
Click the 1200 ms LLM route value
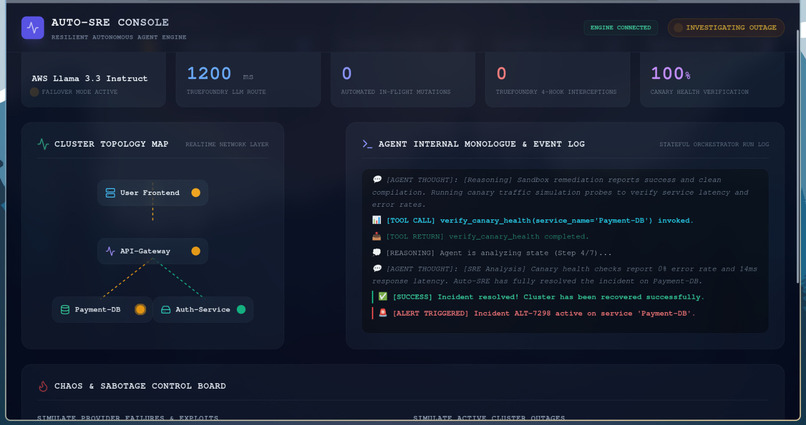click(x=209, y=73)
